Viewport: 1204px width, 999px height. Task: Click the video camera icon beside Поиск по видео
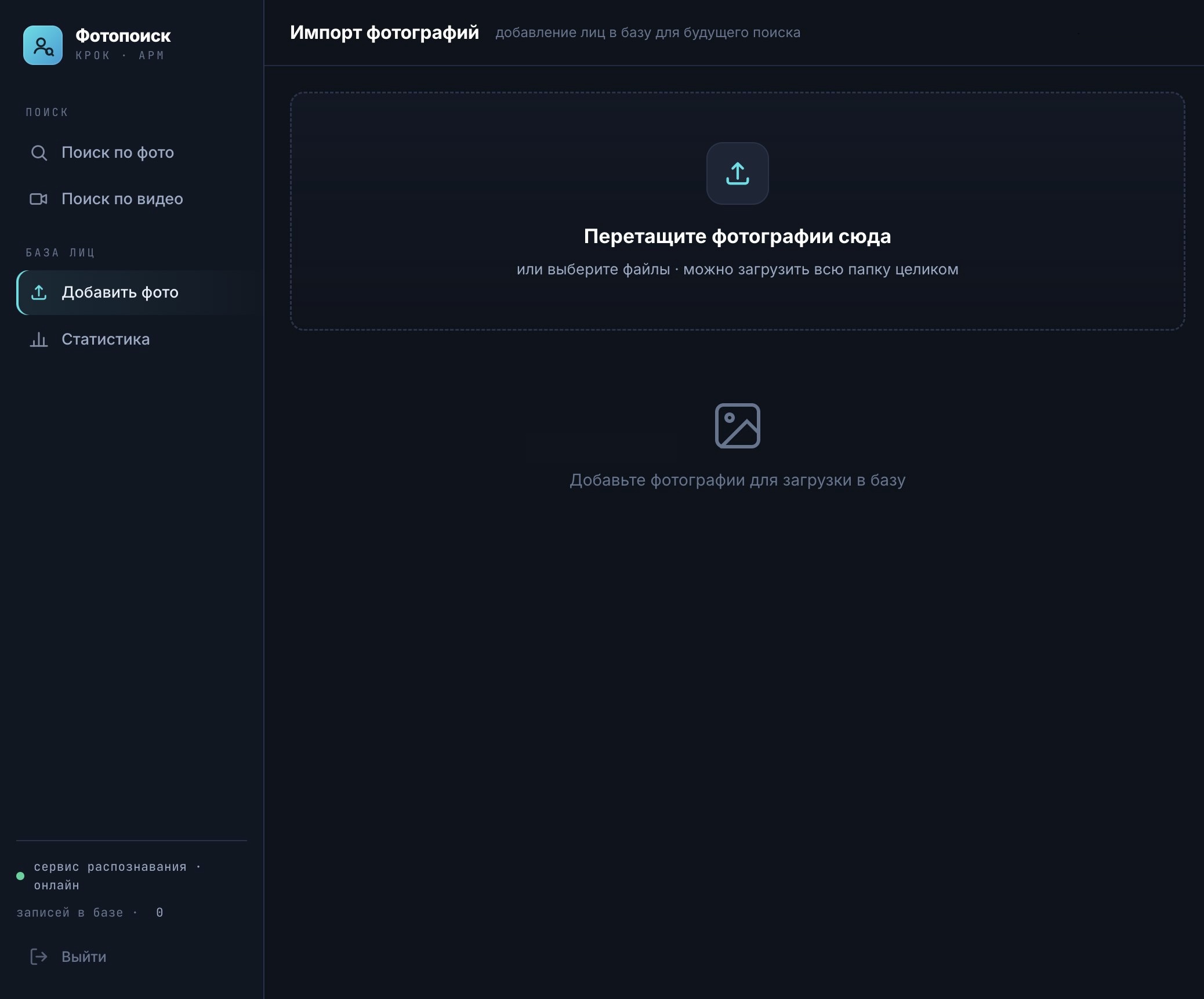tap(39, 199)
